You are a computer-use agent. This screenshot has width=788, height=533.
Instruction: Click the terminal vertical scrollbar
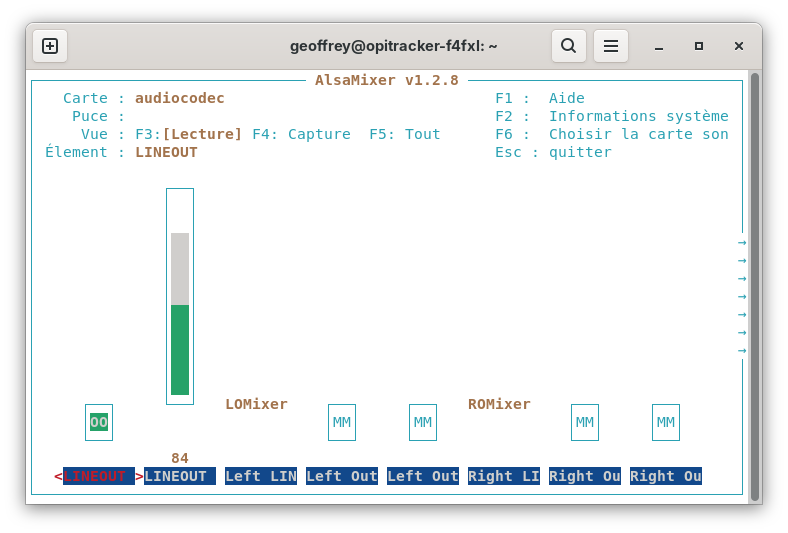(x=754, y=286)
